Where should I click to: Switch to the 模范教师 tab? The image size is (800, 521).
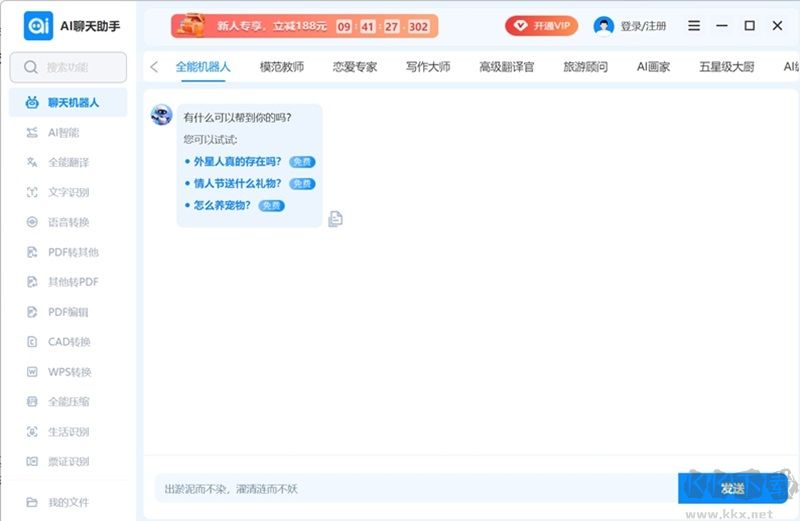coord(282,67)
